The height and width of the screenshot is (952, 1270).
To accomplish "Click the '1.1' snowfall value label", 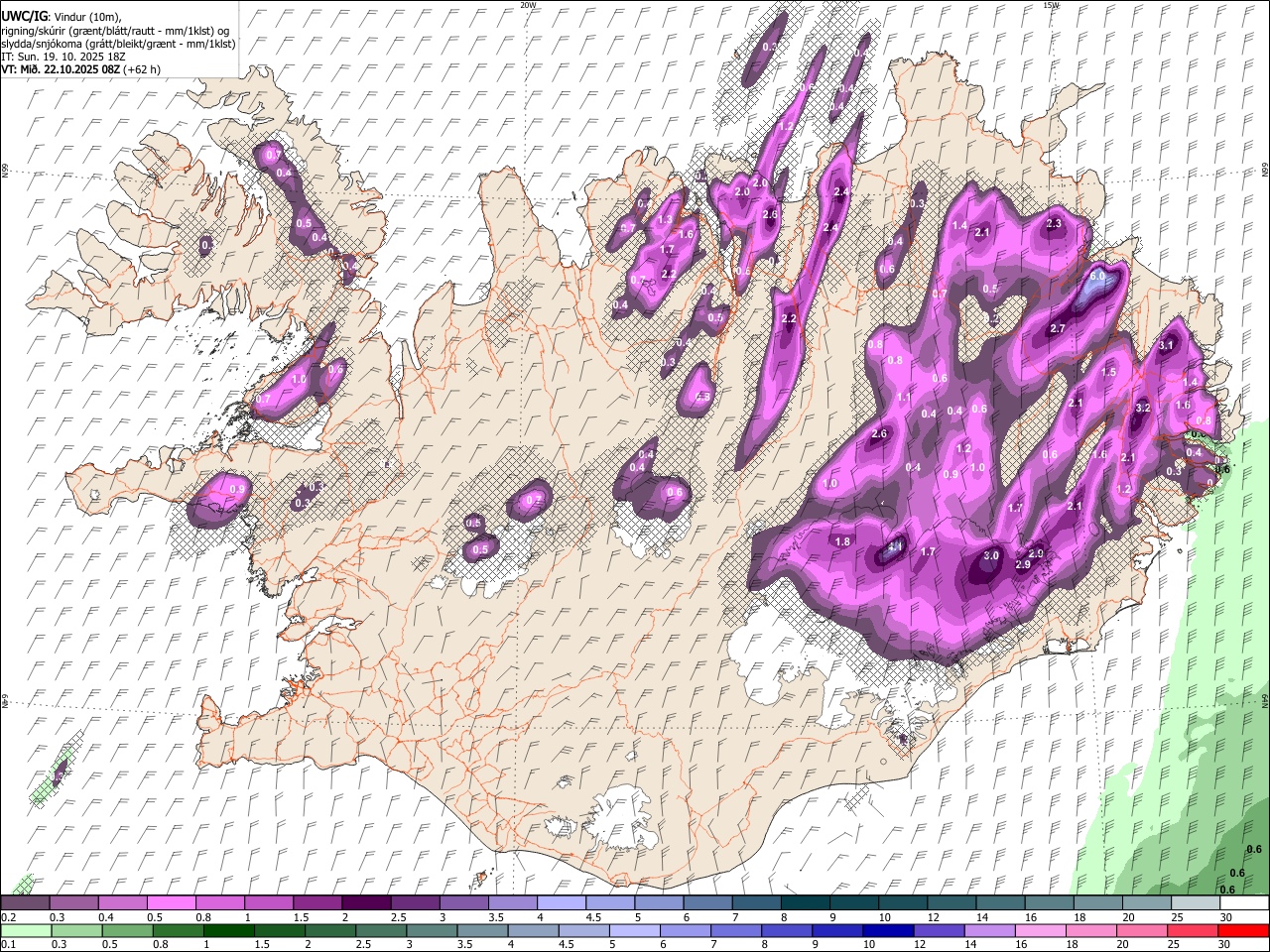I will coord(904,397).
